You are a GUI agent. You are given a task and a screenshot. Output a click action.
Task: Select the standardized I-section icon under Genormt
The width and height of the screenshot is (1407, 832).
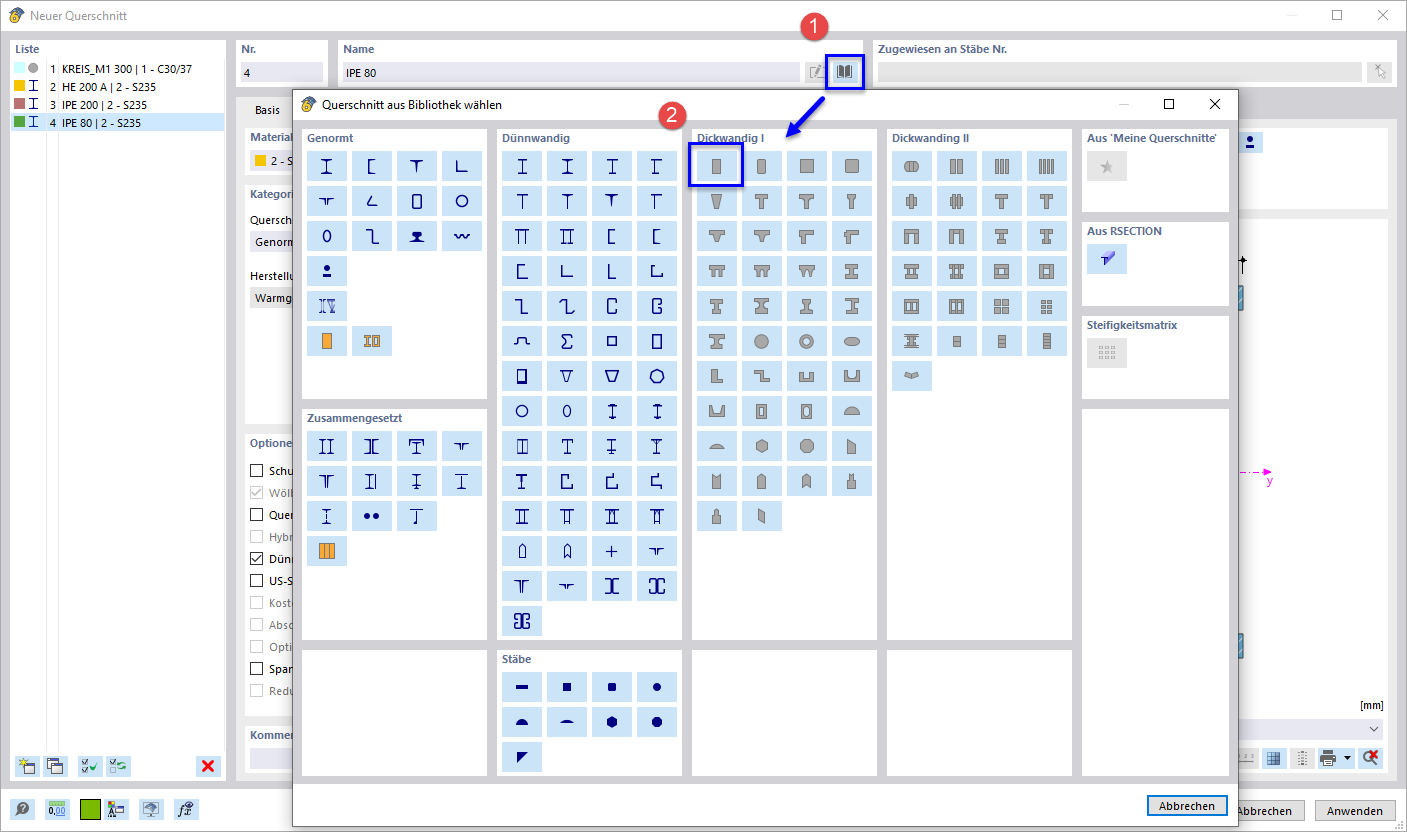pyautogui.click(x=327, y=166)
